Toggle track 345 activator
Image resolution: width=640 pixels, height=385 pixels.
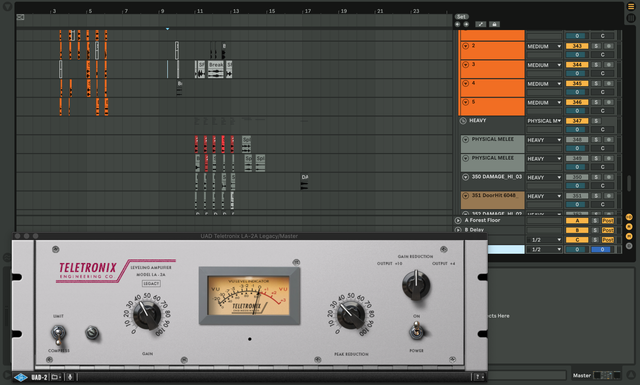pos(577,84)
